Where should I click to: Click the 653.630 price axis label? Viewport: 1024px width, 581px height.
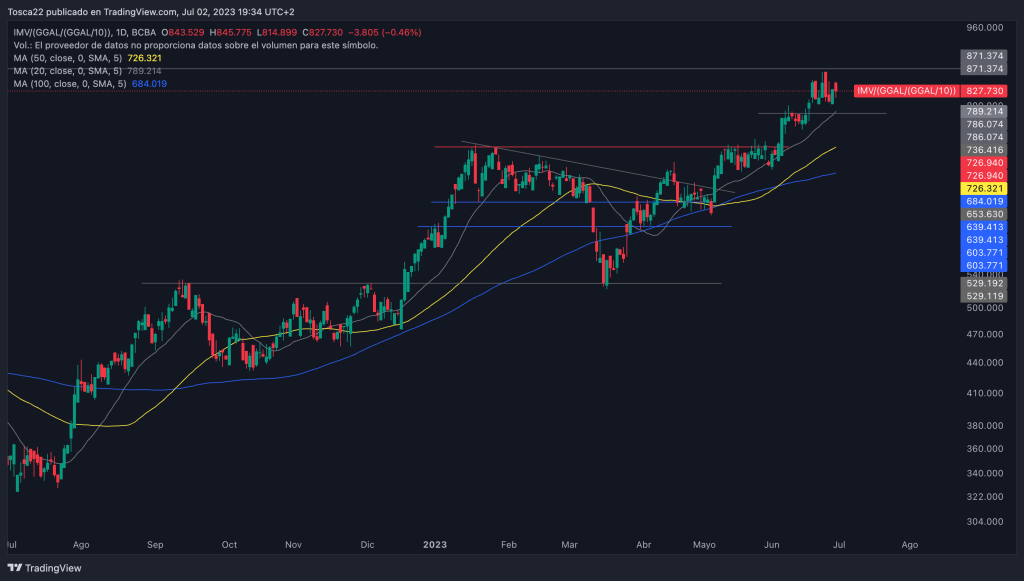click(983, 214)
